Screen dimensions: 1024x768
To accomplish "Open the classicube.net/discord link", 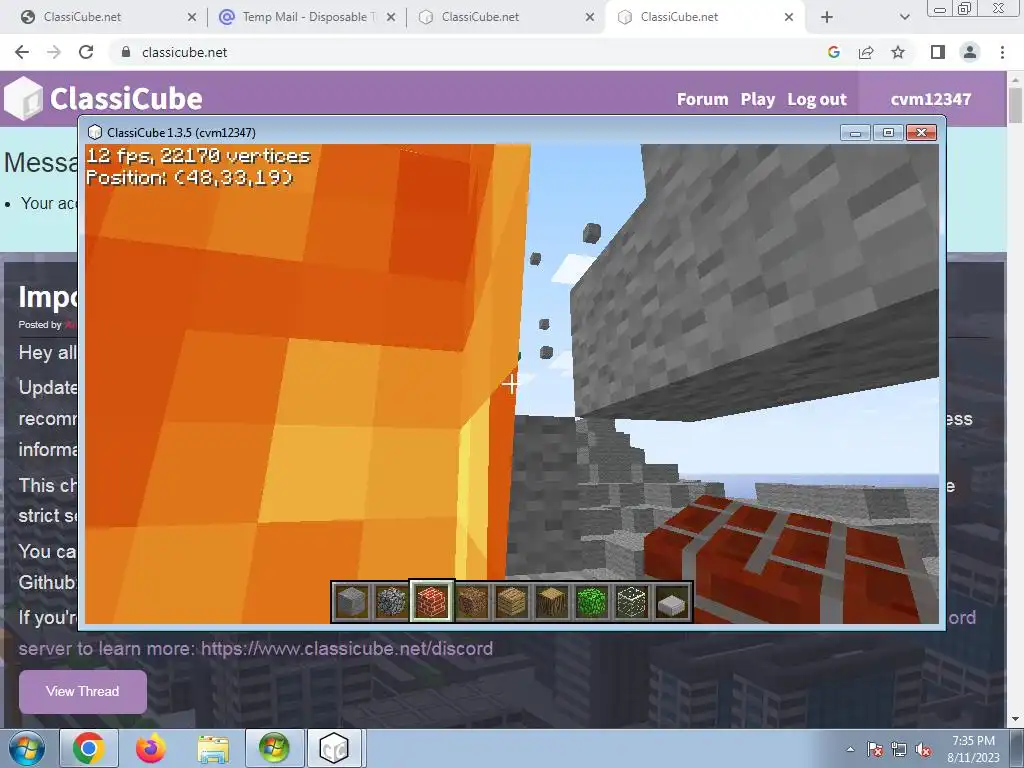I will tap(347, 648).
